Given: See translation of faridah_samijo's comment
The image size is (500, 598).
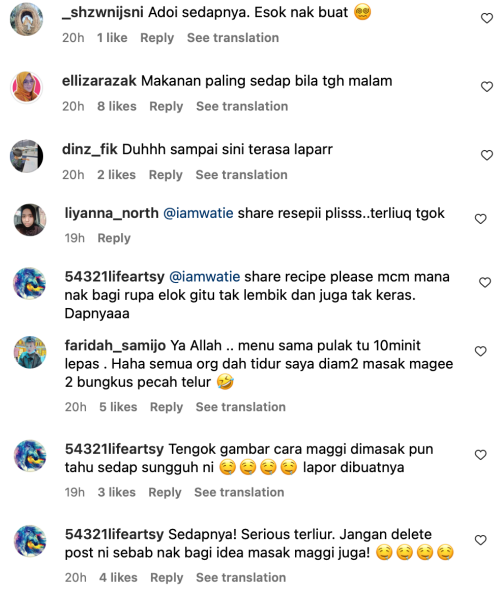Looking at the screenshot, I should [241, 407].
